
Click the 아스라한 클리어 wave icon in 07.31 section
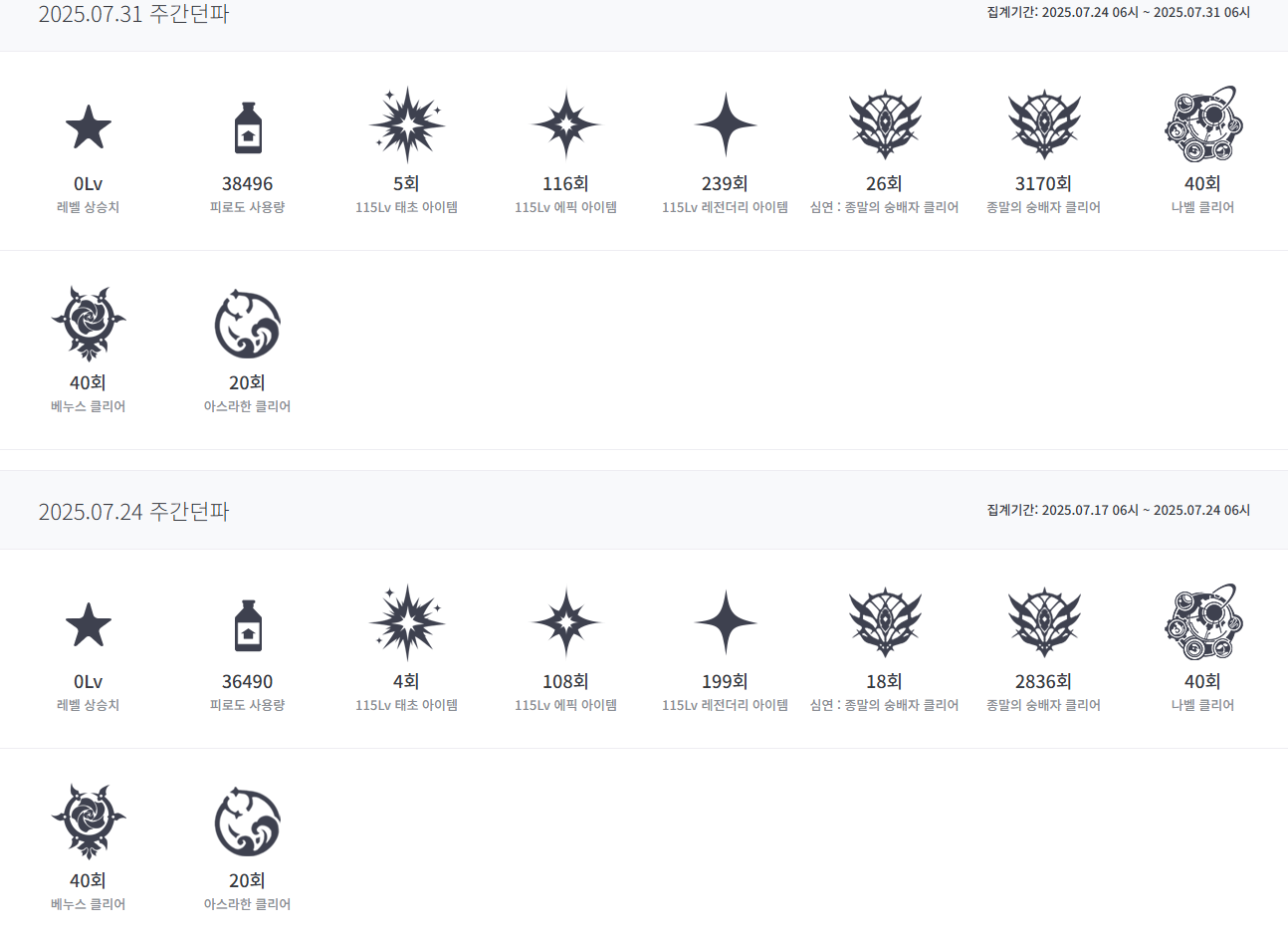coord(248,324)
